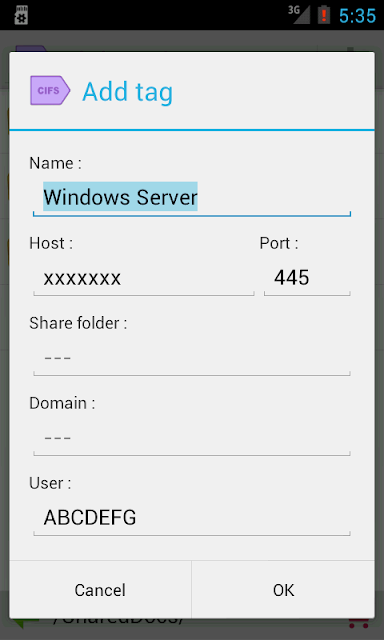Edit the Host field showing xxxxxxx
This screenshot has width=384, height=640.
[144, 279]
